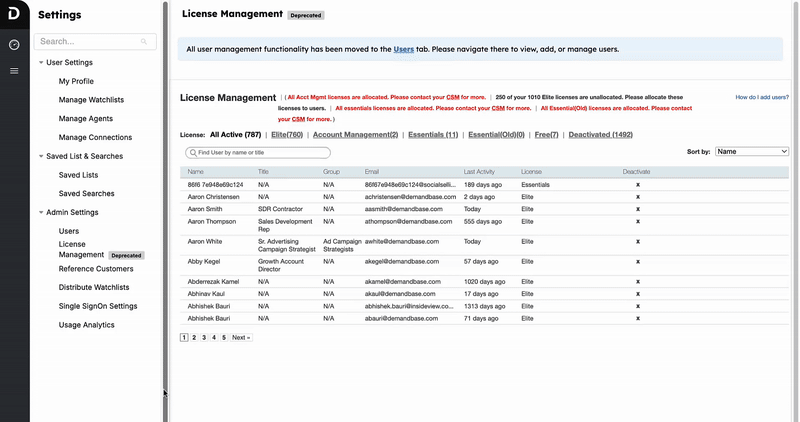This screenshot has height=422, width=800.
Task: Deactivate the abhishek.bauri@insideview user
Action: pos(638,306)
